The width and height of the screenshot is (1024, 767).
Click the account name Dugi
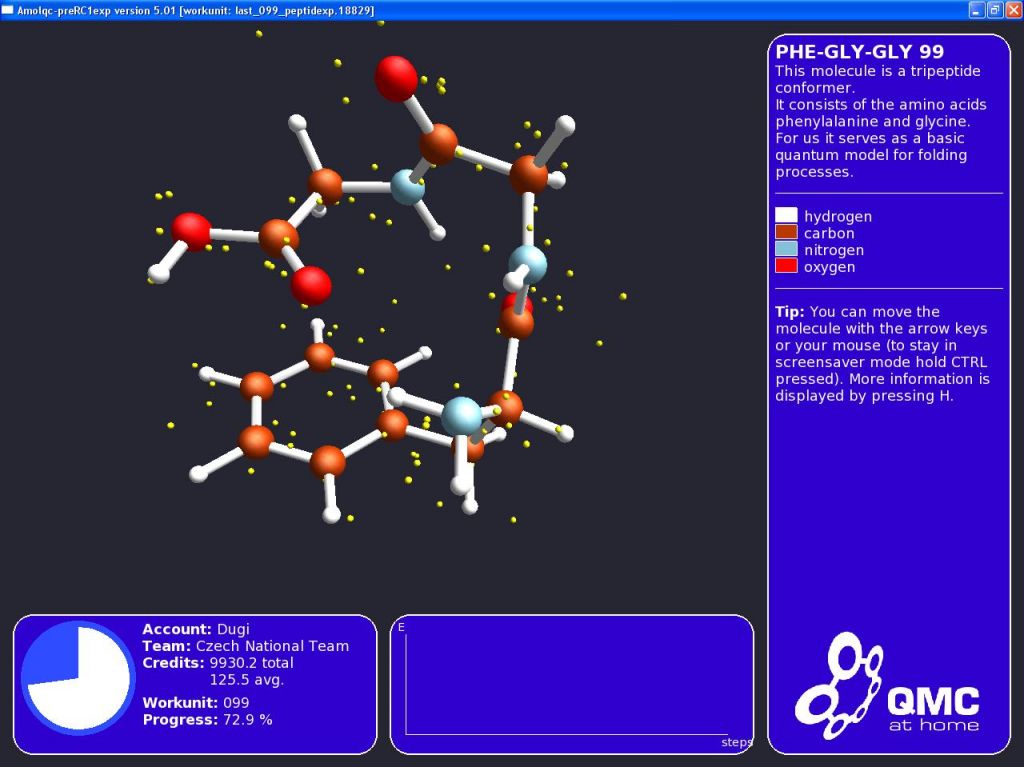(232, 629)
